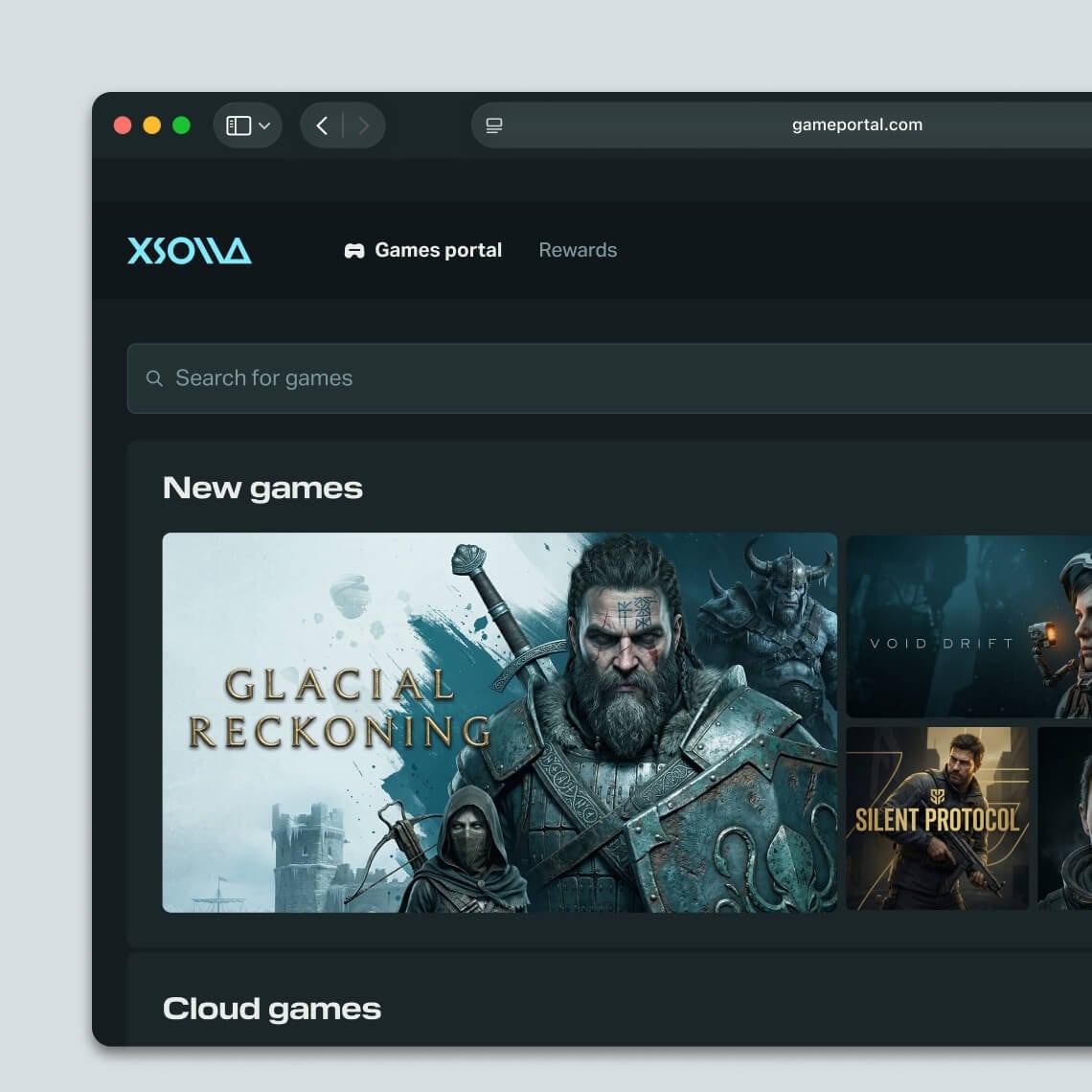
Task: Go back with the left arrow button
Action: [x=322, y=125]
